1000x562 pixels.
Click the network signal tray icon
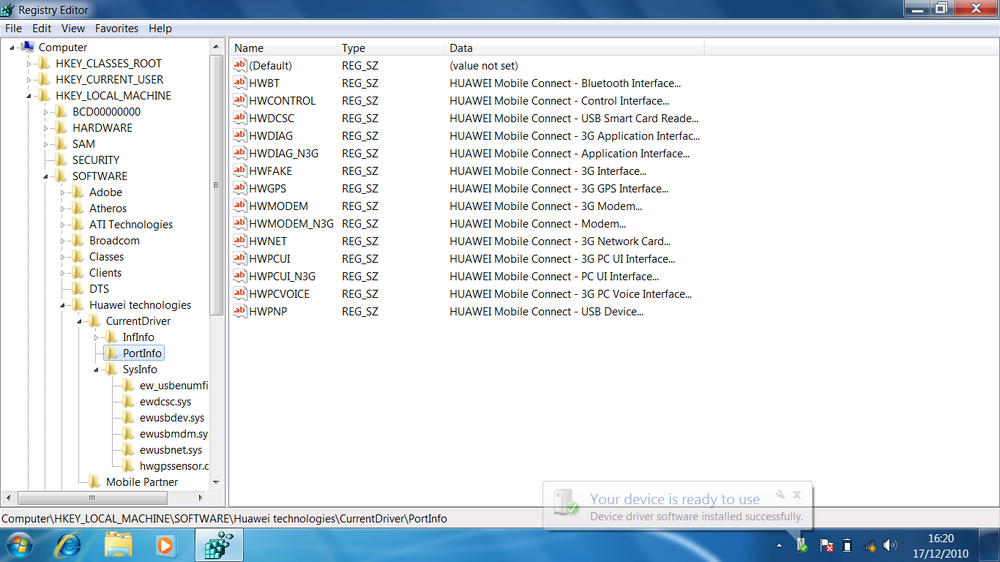click(869, 545)
